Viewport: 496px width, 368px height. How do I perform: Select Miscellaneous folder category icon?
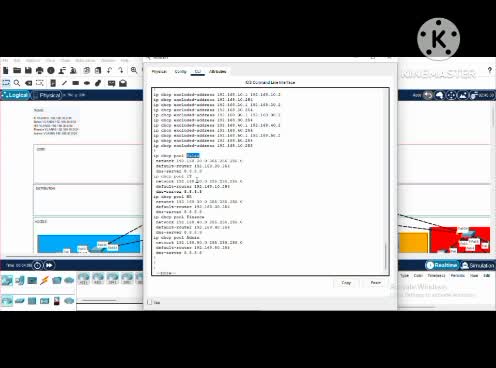coord(57,281)
